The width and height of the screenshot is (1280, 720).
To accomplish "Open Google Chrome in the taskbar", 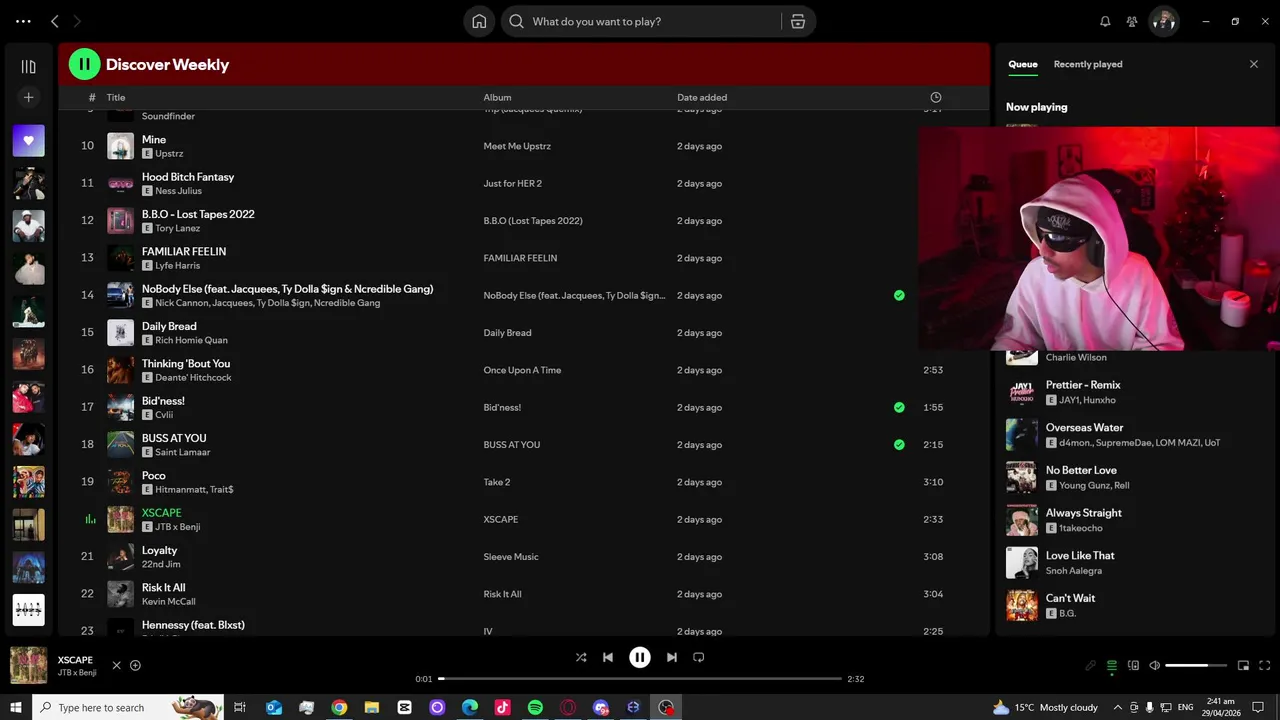I will click(x=339, y=707).
